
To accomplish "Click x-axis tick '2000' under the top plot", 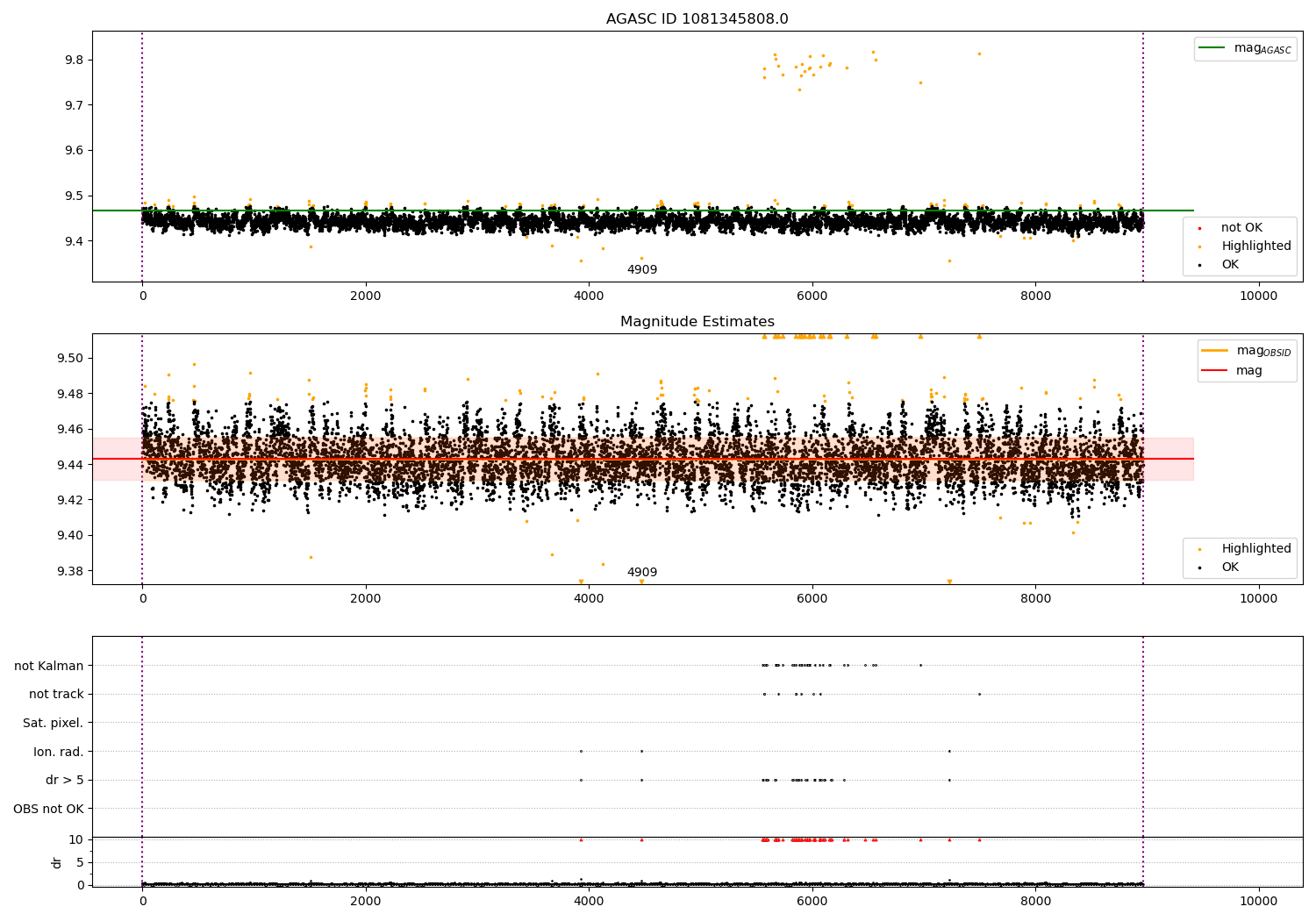I will pyautogui.click(x=366, y=296).
